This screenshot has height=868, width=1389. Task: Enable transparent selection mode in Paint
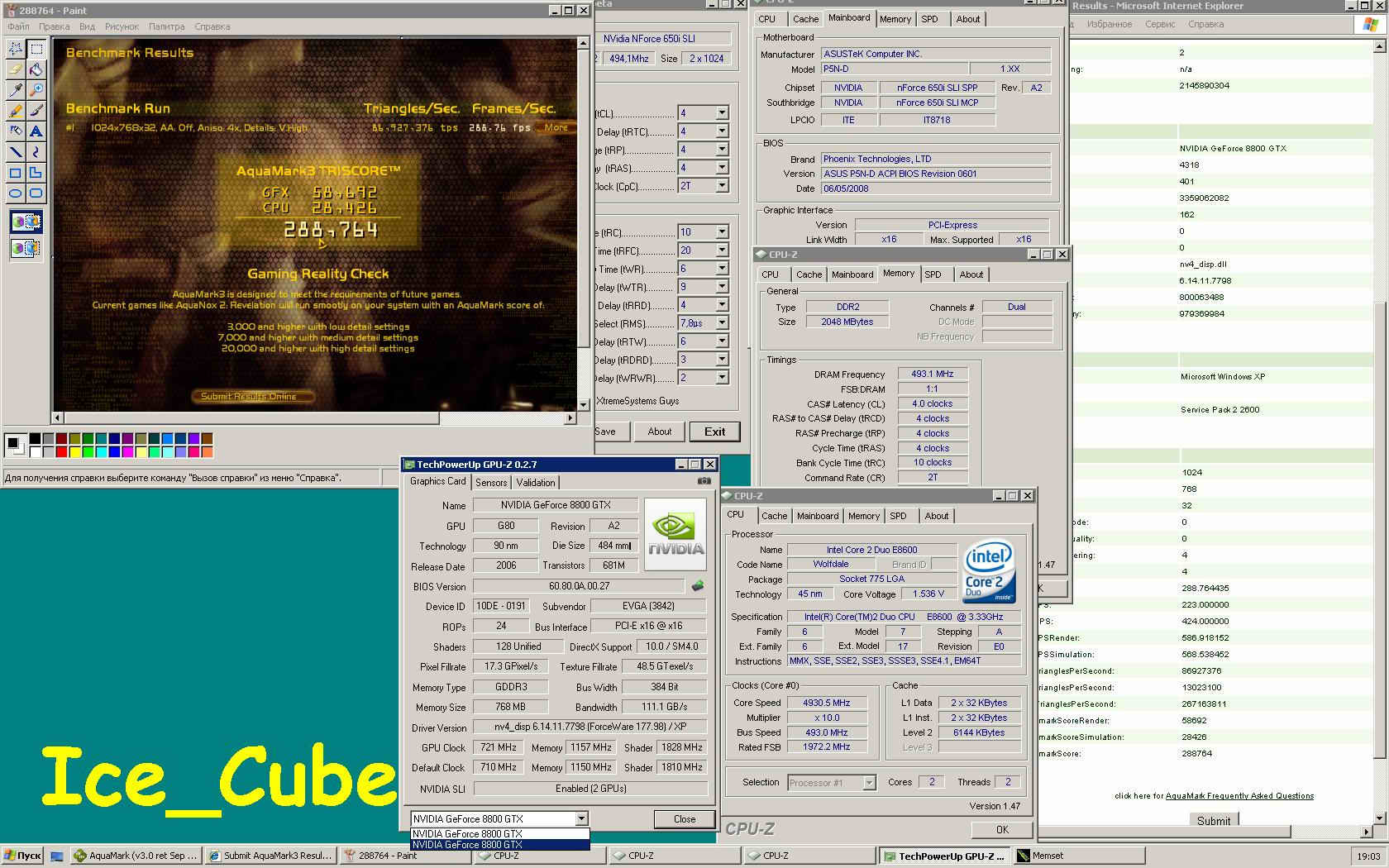point(26,247)
